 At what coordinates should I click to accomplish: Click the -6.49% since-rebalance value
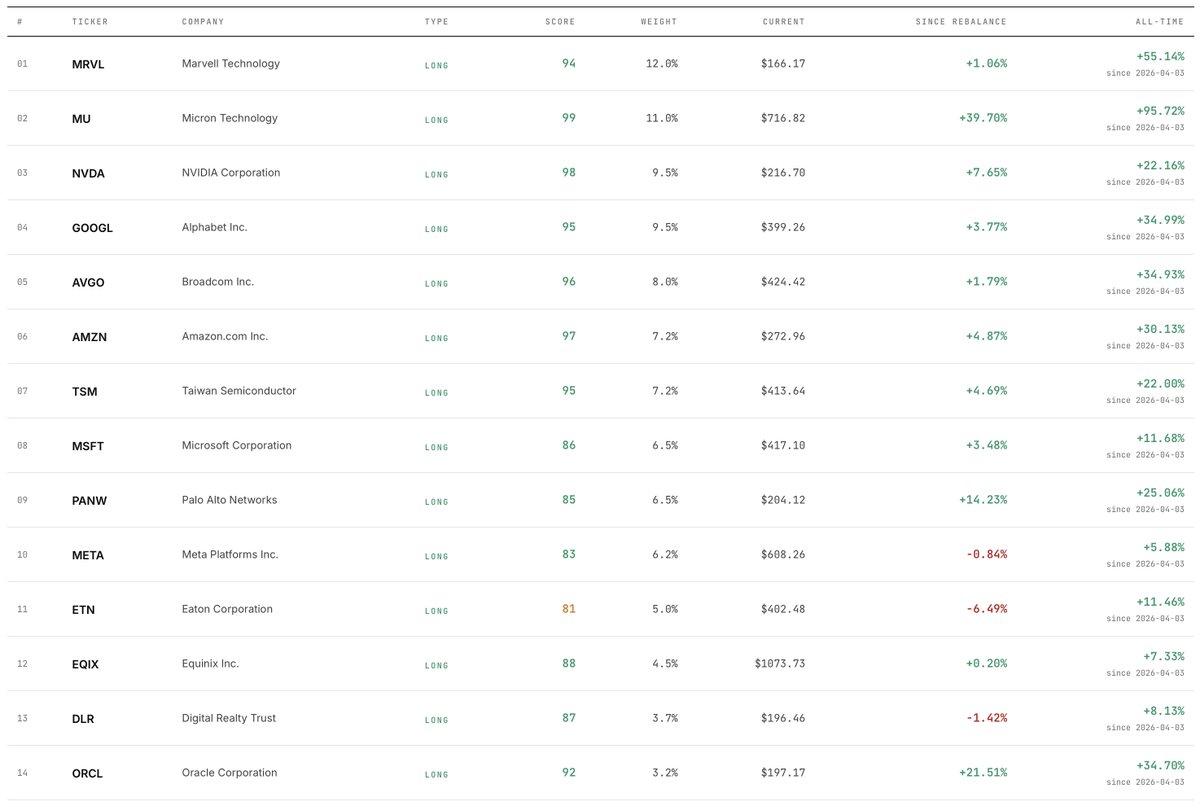(986, 608)
